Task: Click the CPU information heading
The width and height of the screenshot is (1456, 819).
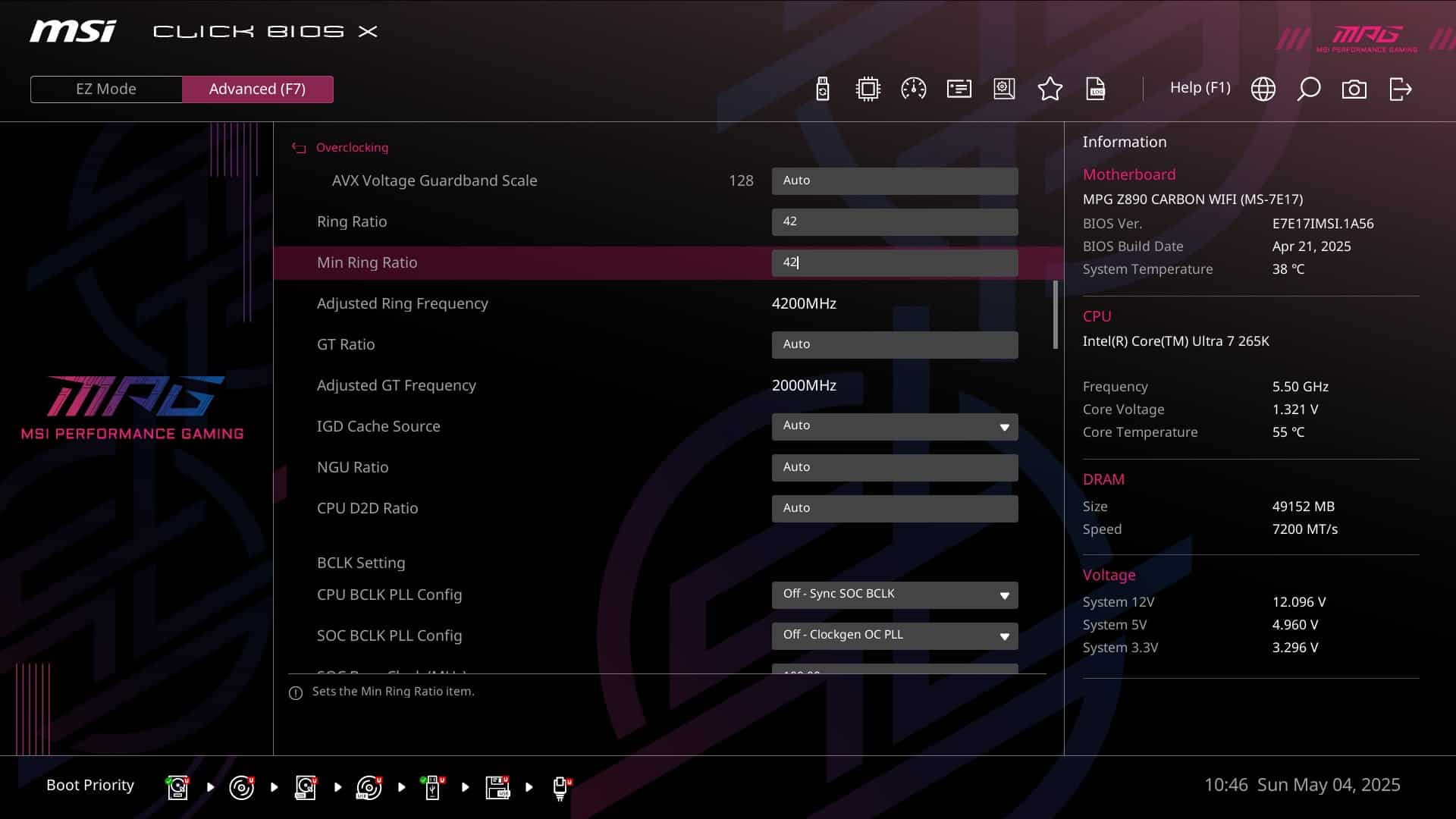Action: coord(1097,316)
